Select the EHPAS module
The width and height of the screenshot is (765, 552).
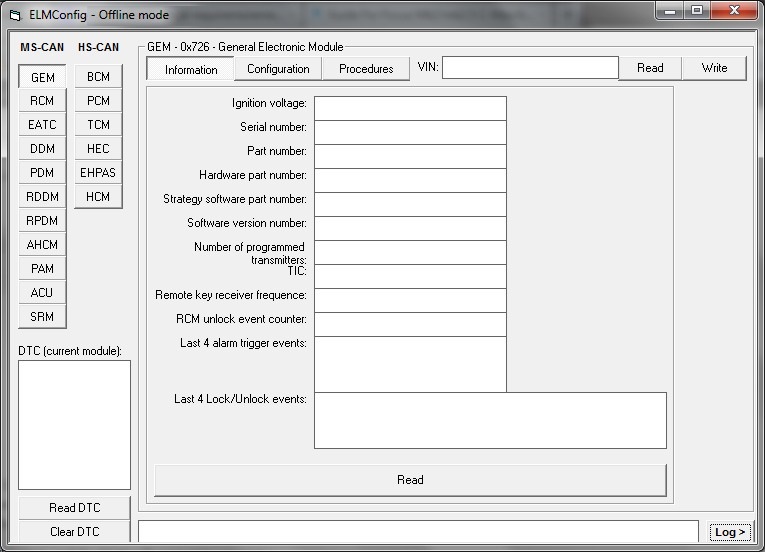[98, 172]
